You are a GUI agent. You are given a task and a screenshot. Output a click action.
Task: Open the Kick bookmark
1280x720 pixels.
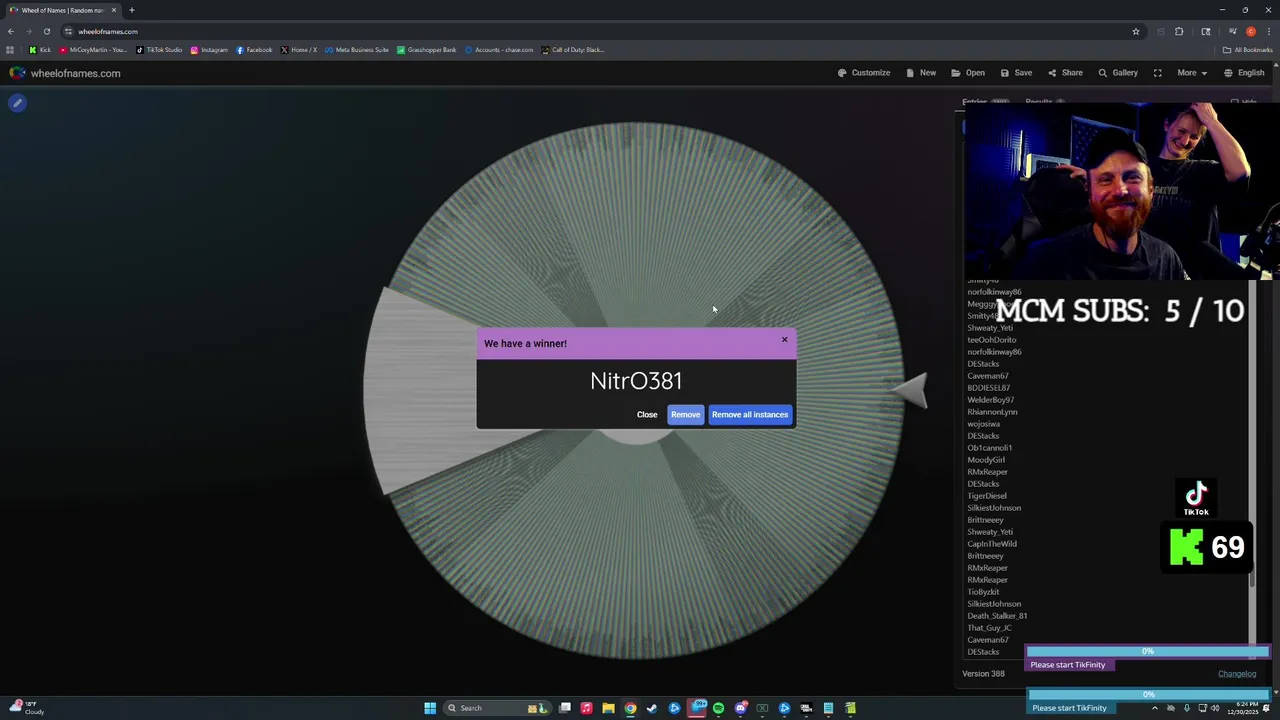[x=40, y=50]
